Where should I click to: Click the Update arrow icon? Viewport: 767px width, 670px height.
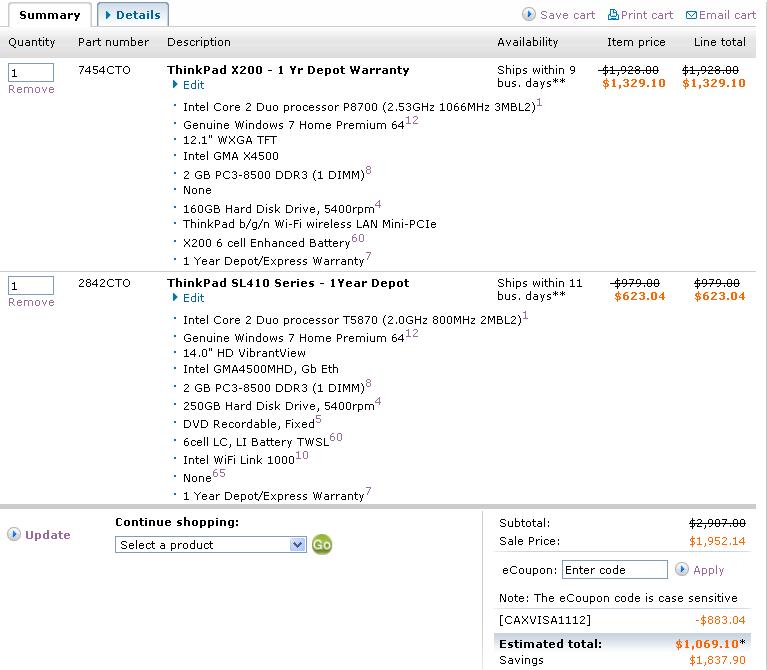click(x=14, y=535)
